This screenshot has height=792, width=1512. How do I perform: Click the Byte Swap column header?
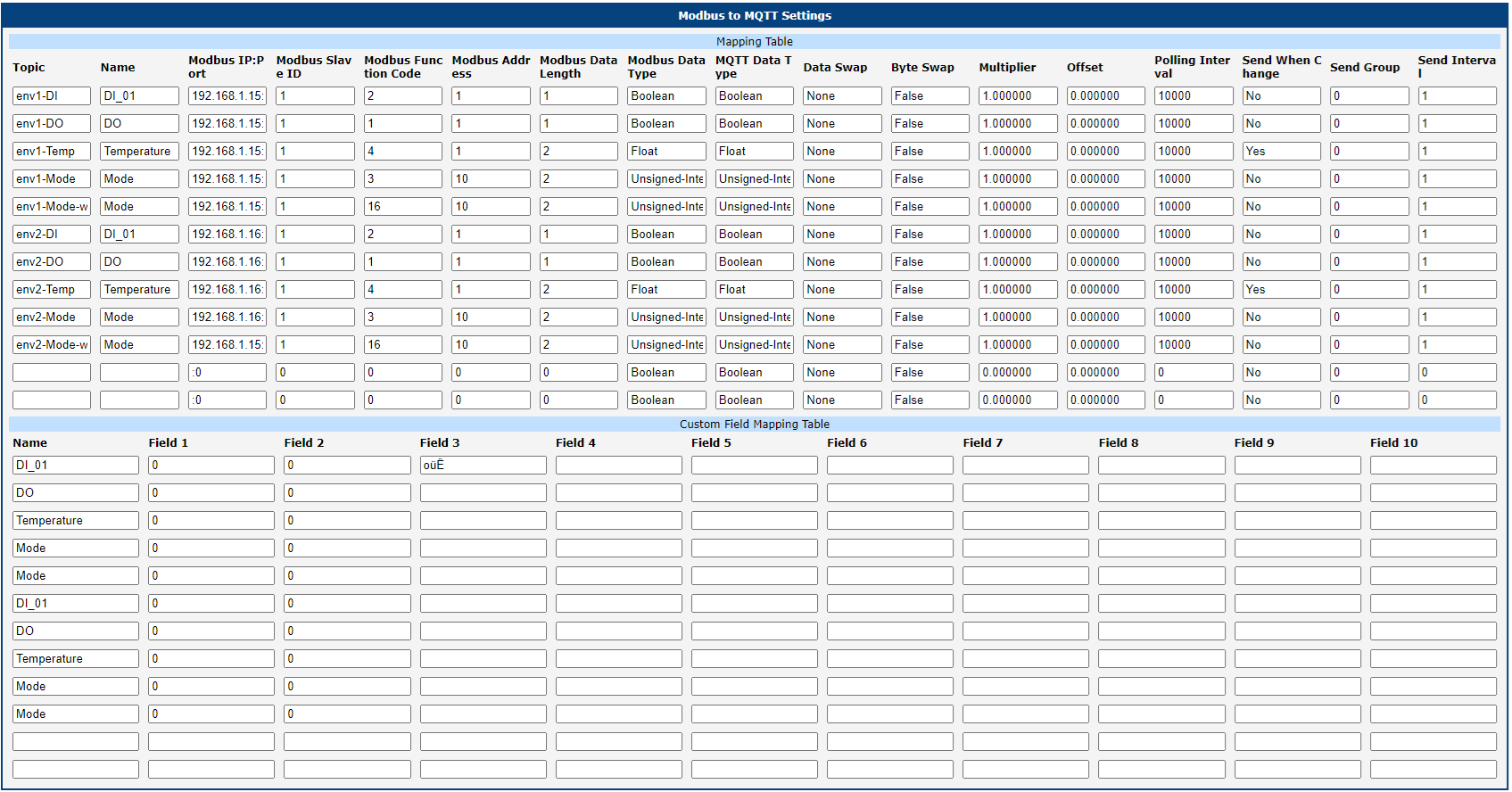pyautogui.click(x=922, y=67)
